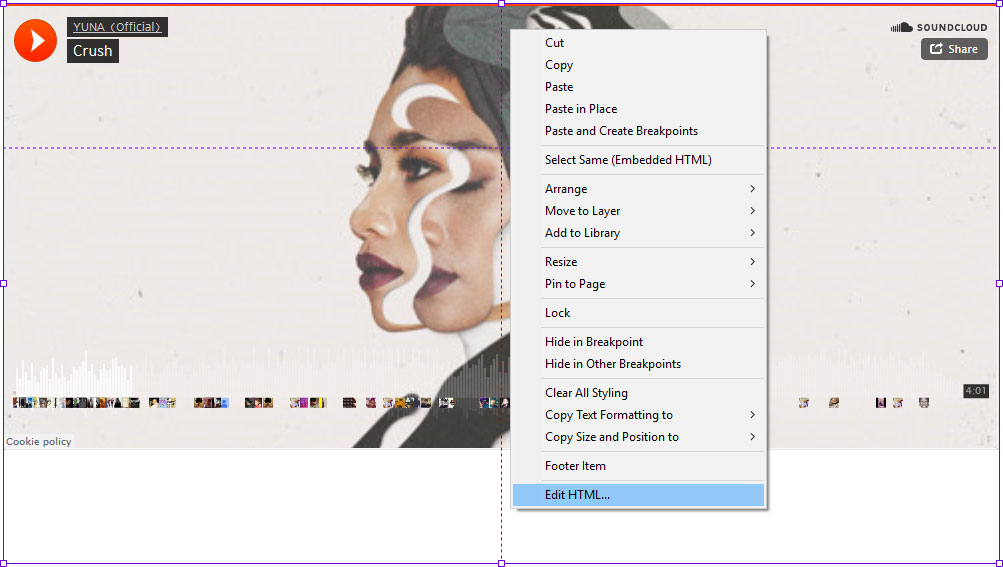The height and width of the screenshot is (567, 1003).
Task: Select Paste in Place
Action: pyautogui.click(x=638, y=109)
